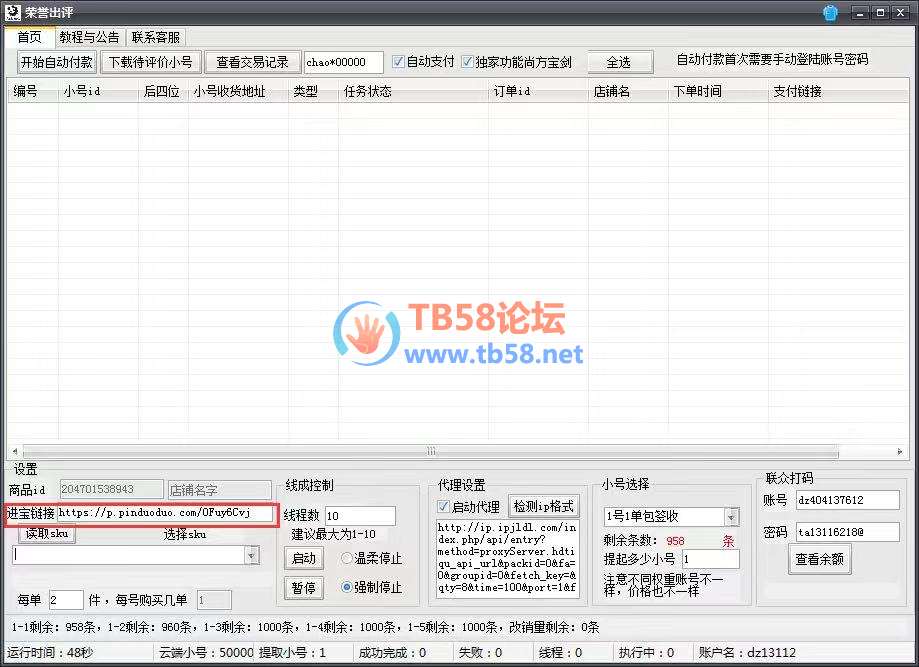Click the 全选 button
Screen dimensions: 919x667
tap(620, 62)
